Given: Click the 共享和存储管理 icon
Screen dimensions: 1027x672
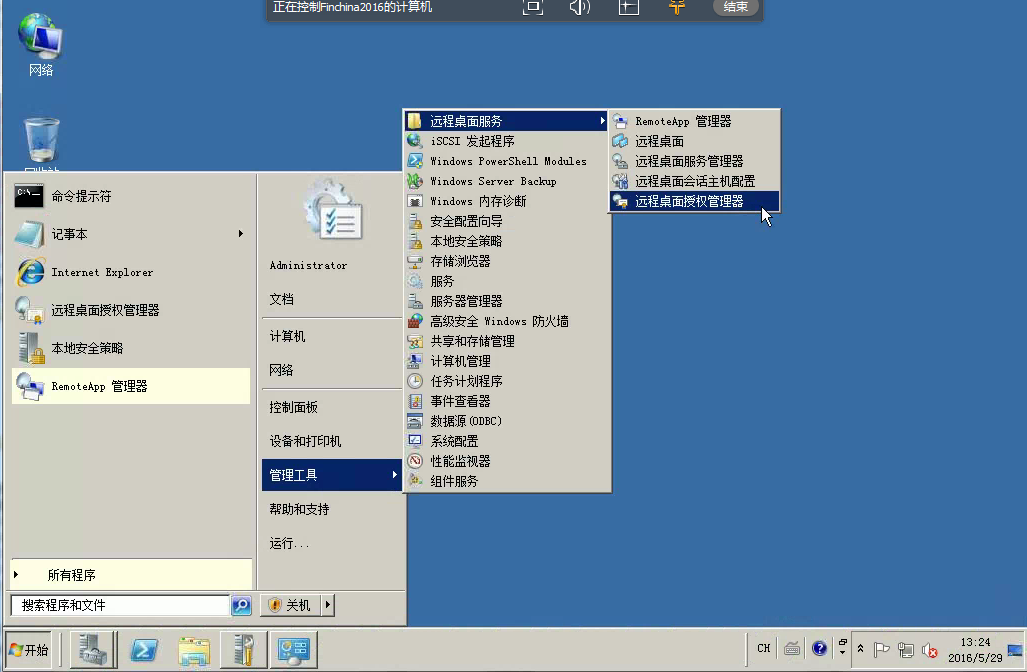Looking at the screenshot, I should [x=415, y=341].
